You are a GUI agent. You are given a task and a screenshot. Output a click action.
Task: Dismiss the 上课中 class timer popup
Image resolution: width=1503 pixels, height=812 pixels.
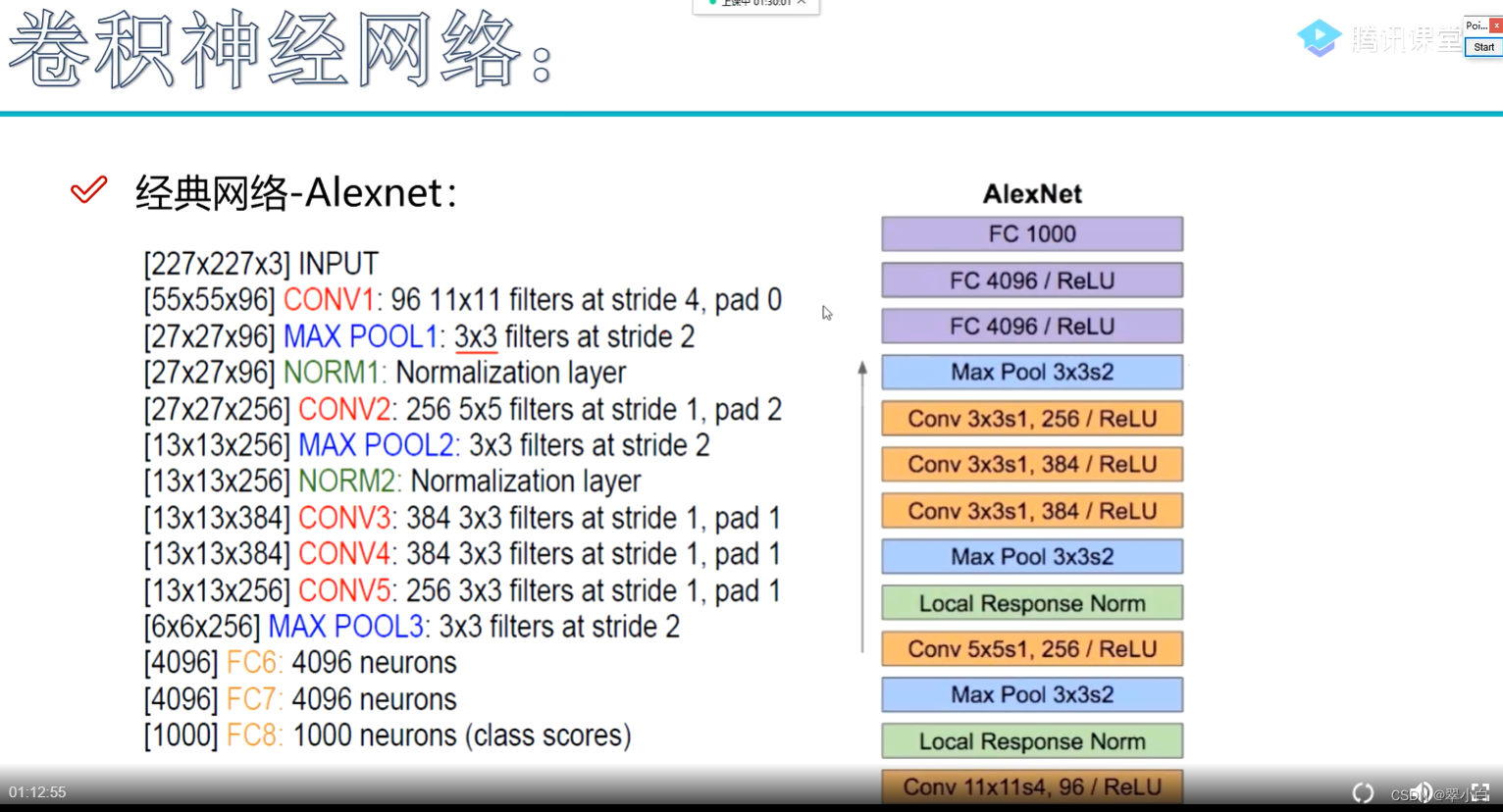(x=802, y=3)
